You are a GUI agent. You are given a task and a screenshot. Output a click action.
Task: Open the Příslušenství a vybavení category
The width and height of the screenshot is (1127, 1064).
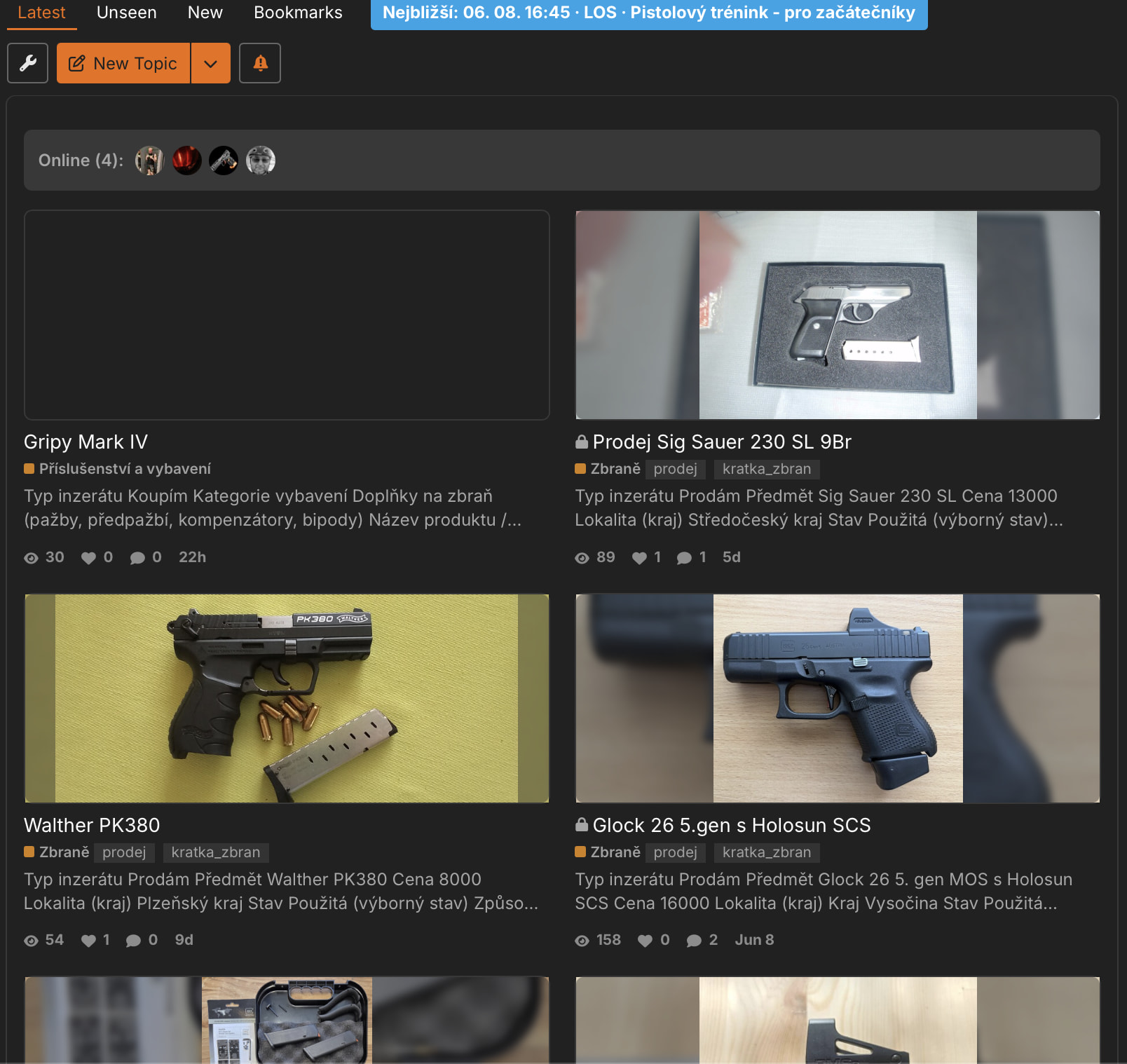click(118, 469)
